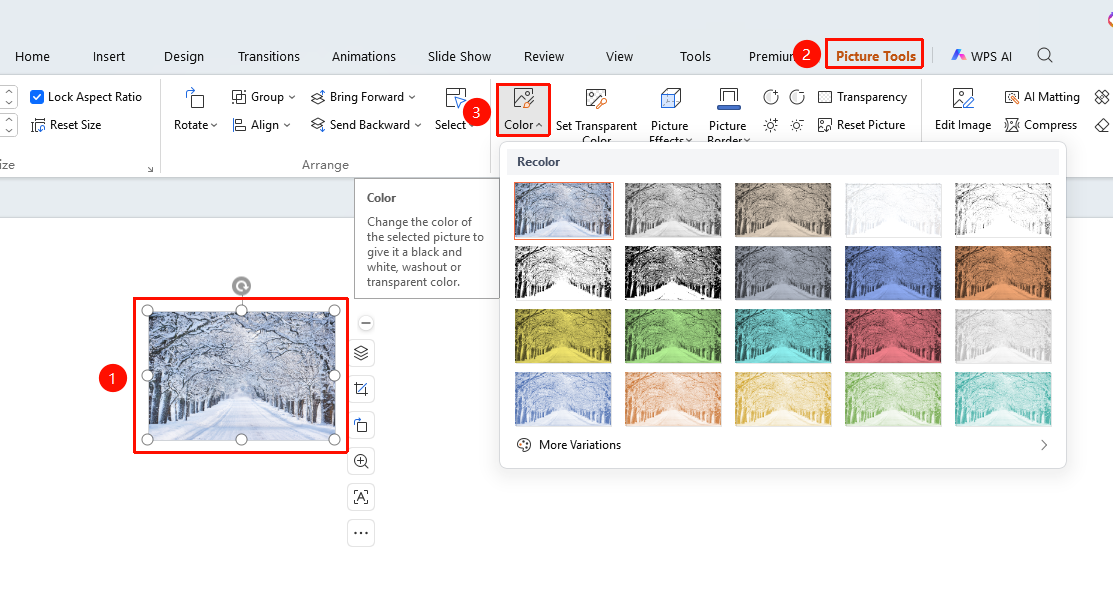This screenshot has height=606, width=1113.
Task: Switch to the Animations tab
Action: click(363, 57)
